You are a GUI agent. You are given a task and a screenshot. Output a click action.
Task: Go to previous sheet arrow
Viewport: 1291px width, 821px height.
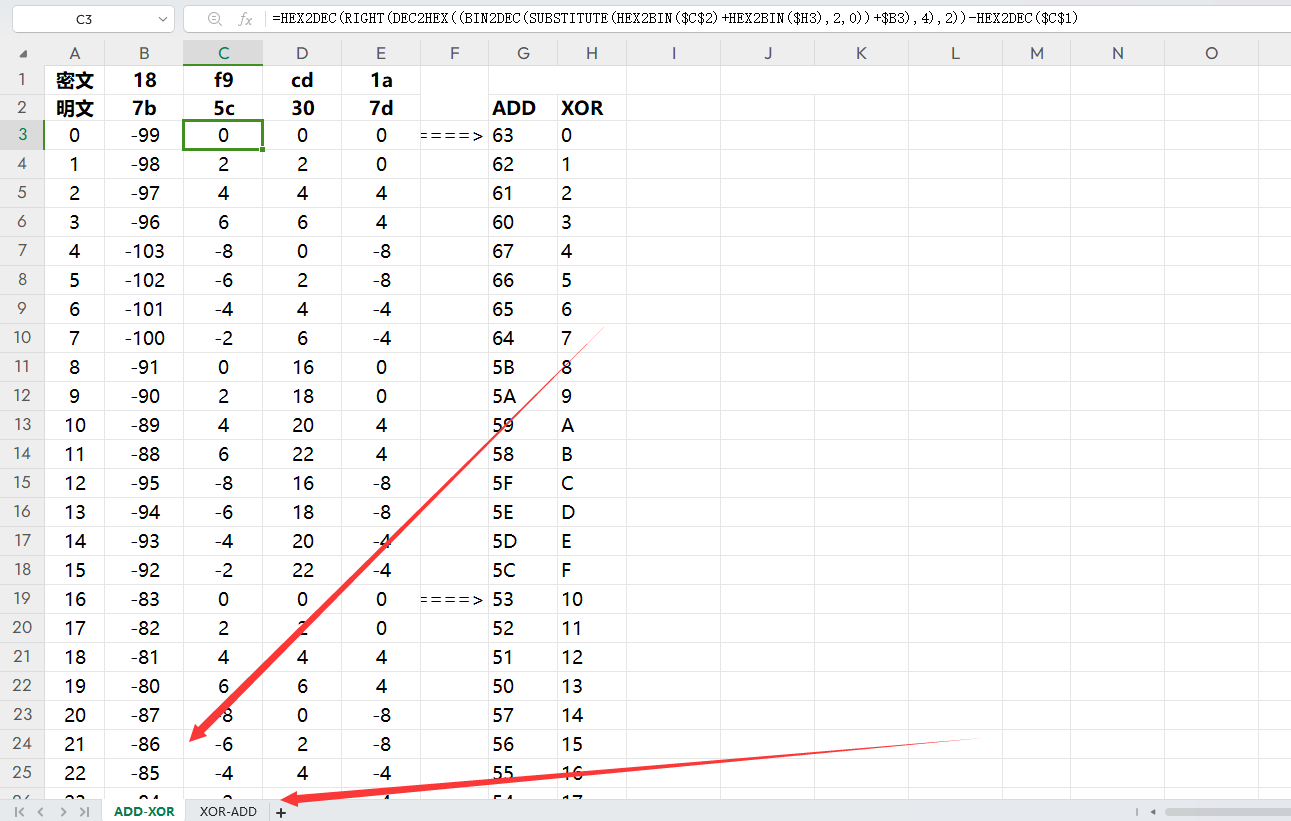tap(41, 812)
